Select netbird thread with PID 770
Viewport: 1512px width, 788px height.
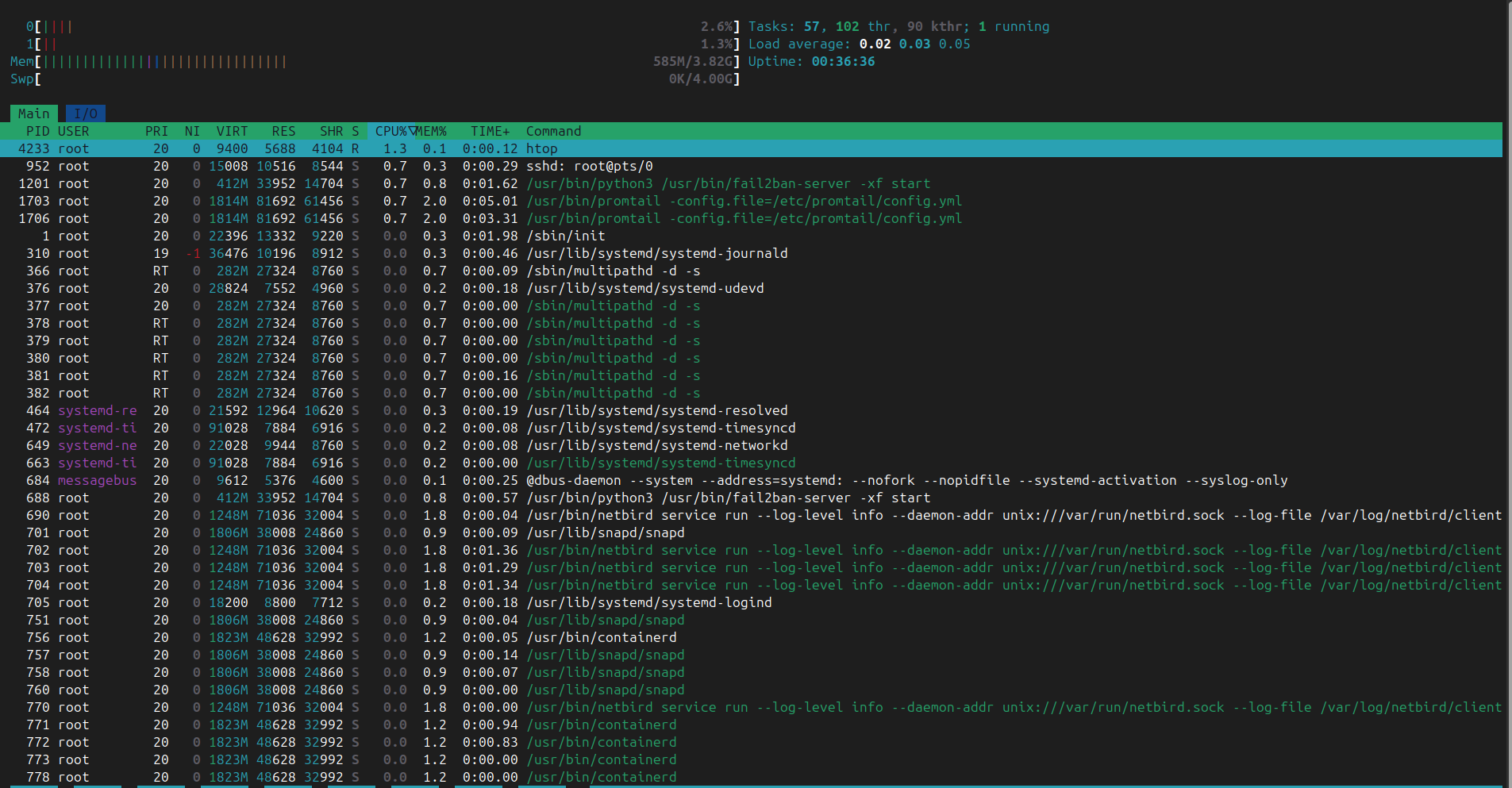tap(751, 707)
